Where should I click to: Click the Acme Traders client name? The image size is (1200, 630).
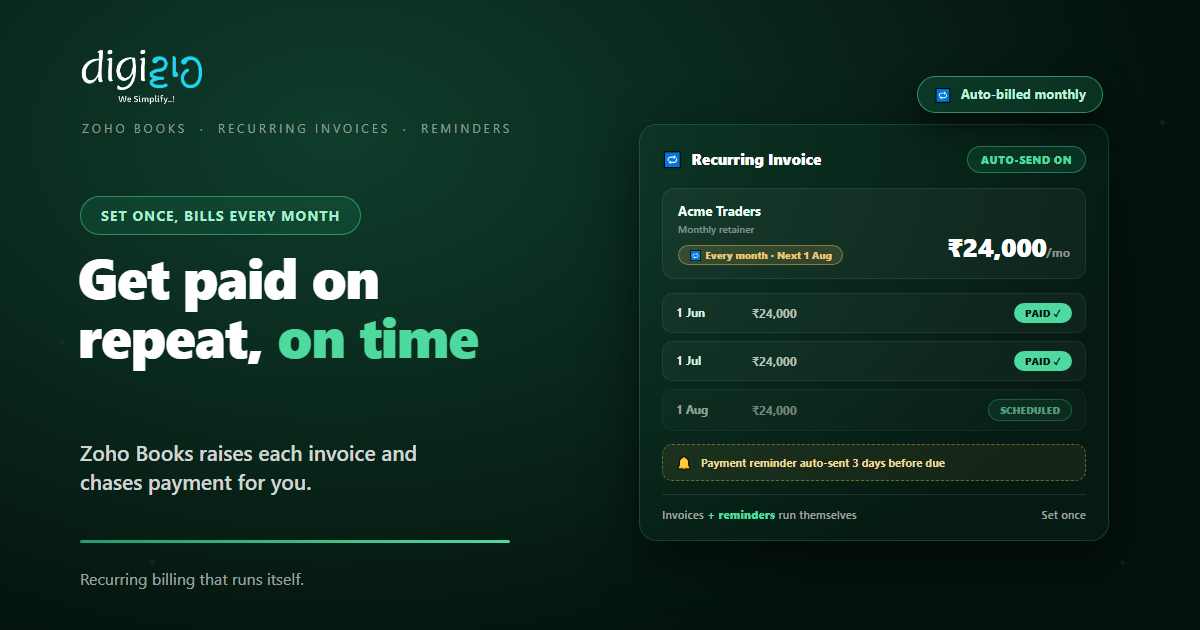(x=719, y=211)
